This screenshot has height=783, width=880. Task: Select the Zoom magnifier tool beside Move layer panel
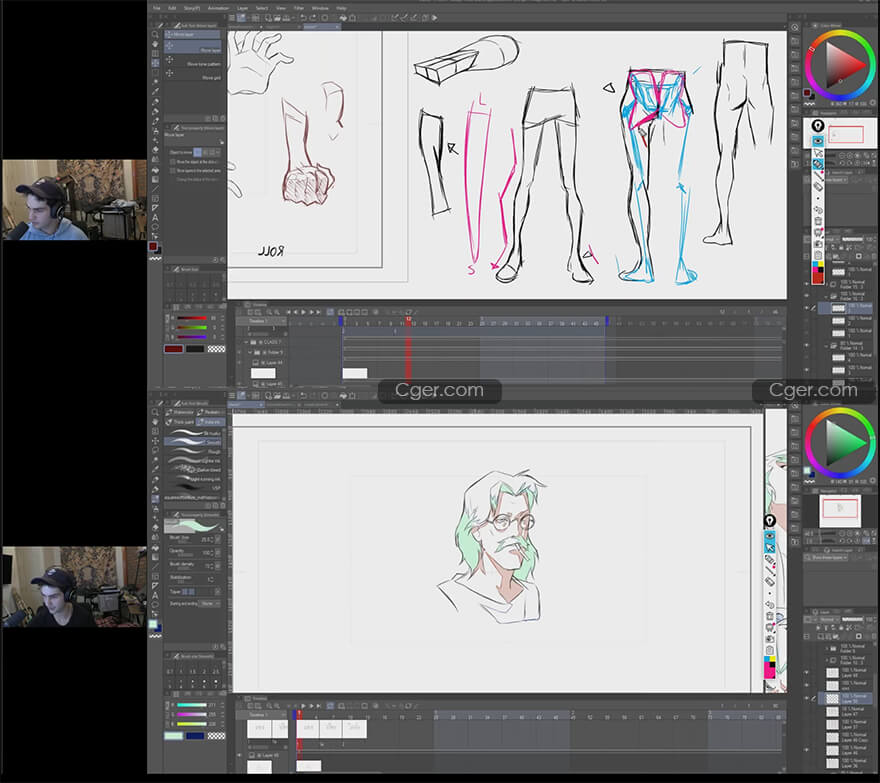(155, 33)
